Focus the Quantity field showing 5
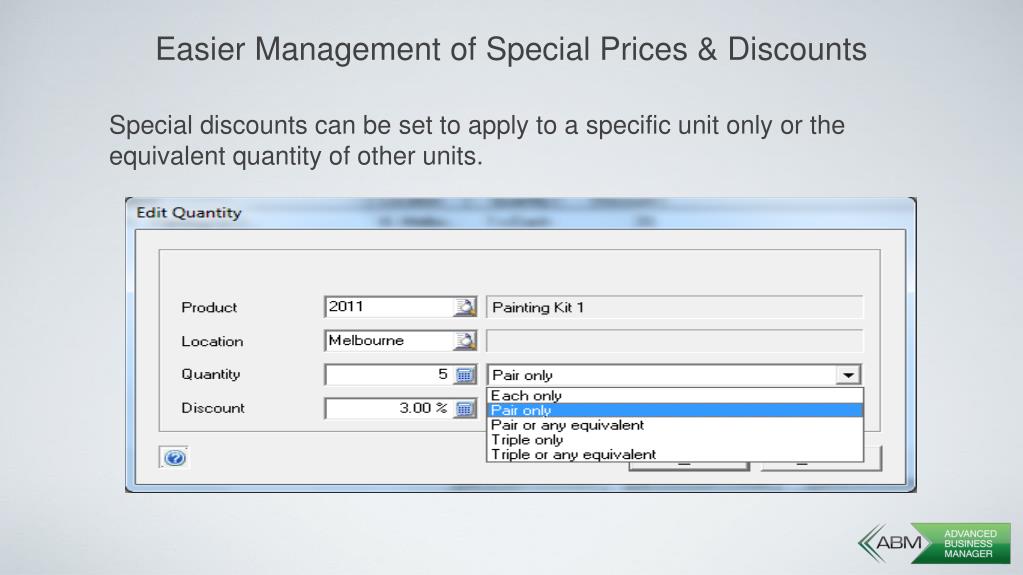1023x575 pixels. click(389, 375)
